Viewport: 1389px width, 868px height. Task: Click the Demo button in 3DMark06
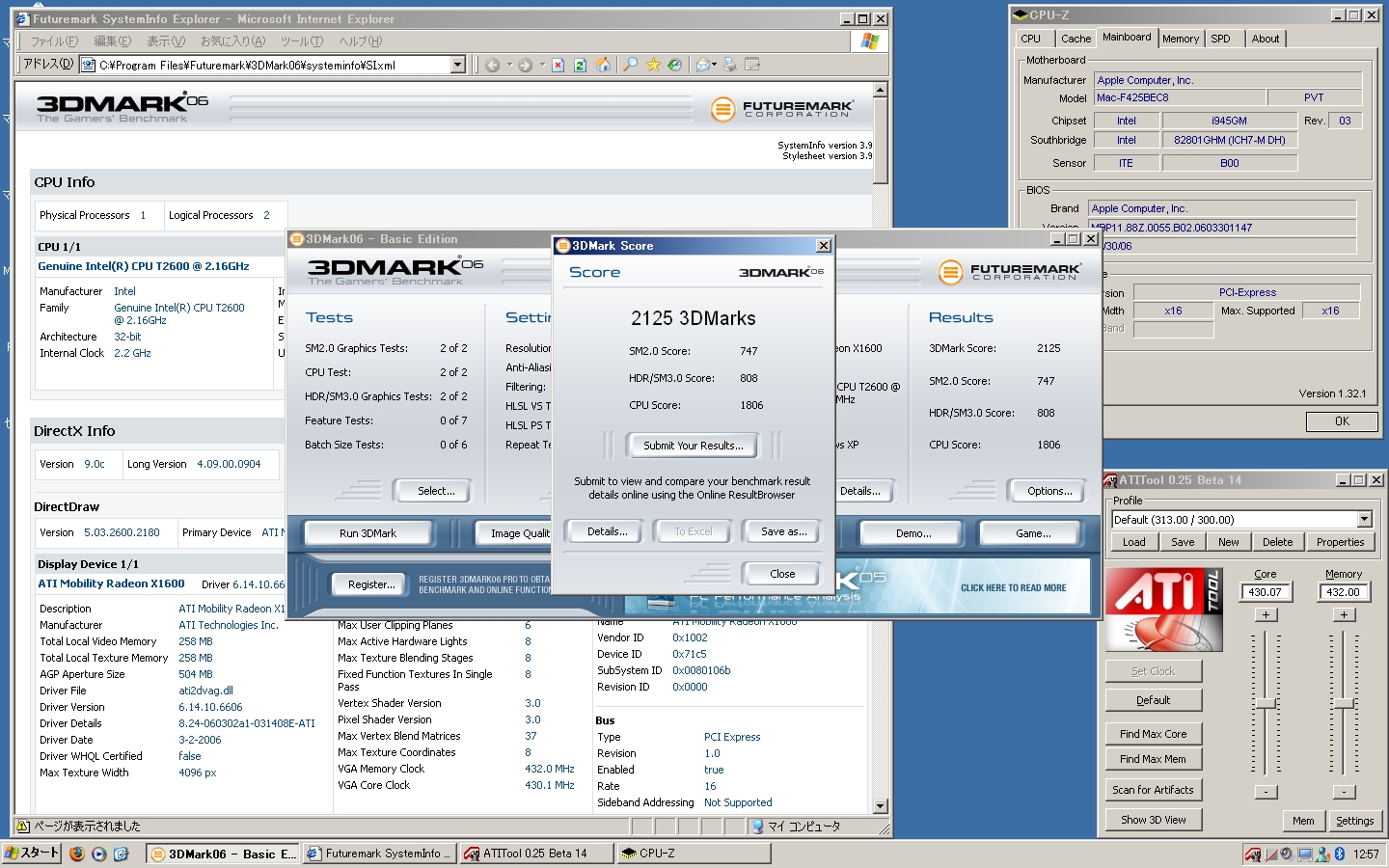913,533
